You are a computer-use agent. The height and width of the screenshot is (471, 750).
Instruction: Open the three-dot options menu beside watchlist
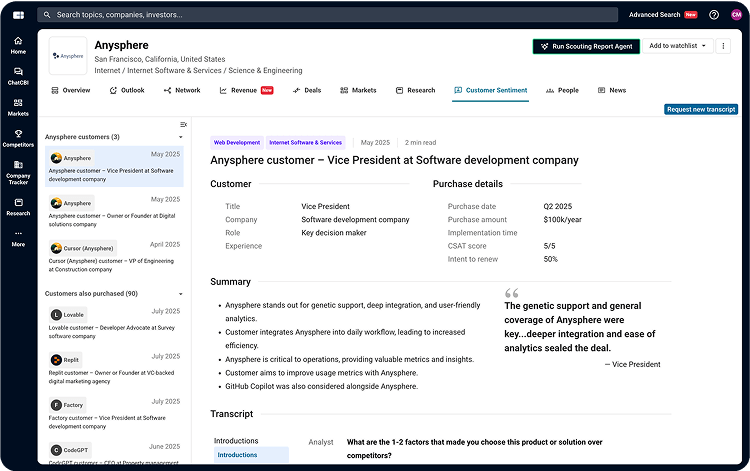[x=725, y=46]
